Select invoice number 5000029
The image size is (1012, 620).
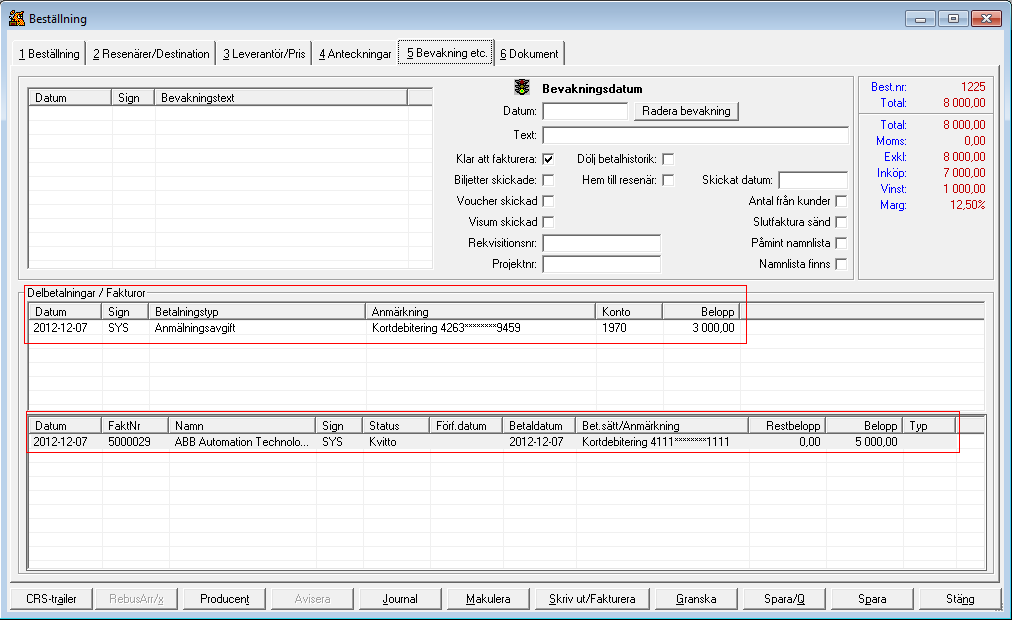coord(129,442)
